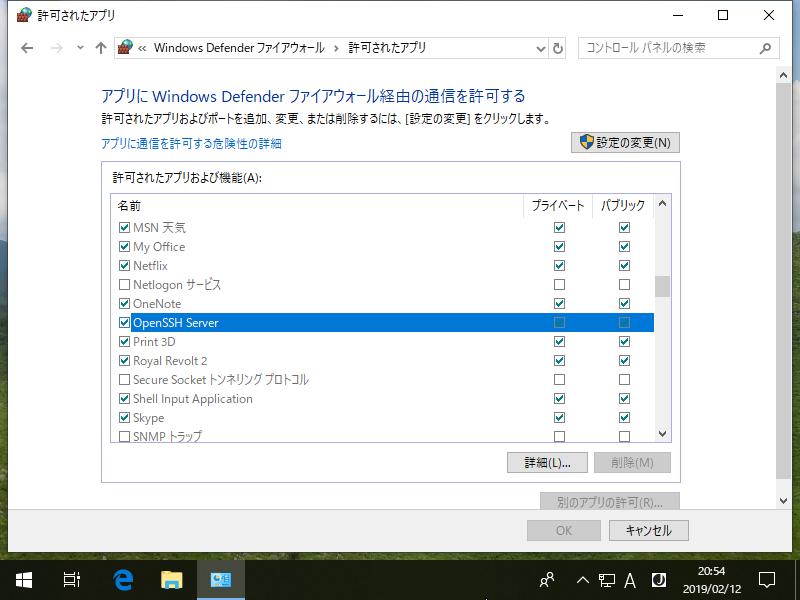Image resolution: width=800 pixels, height=600 pixels.
Task: Click the refresh icon in the address bar
Action: 557,47
